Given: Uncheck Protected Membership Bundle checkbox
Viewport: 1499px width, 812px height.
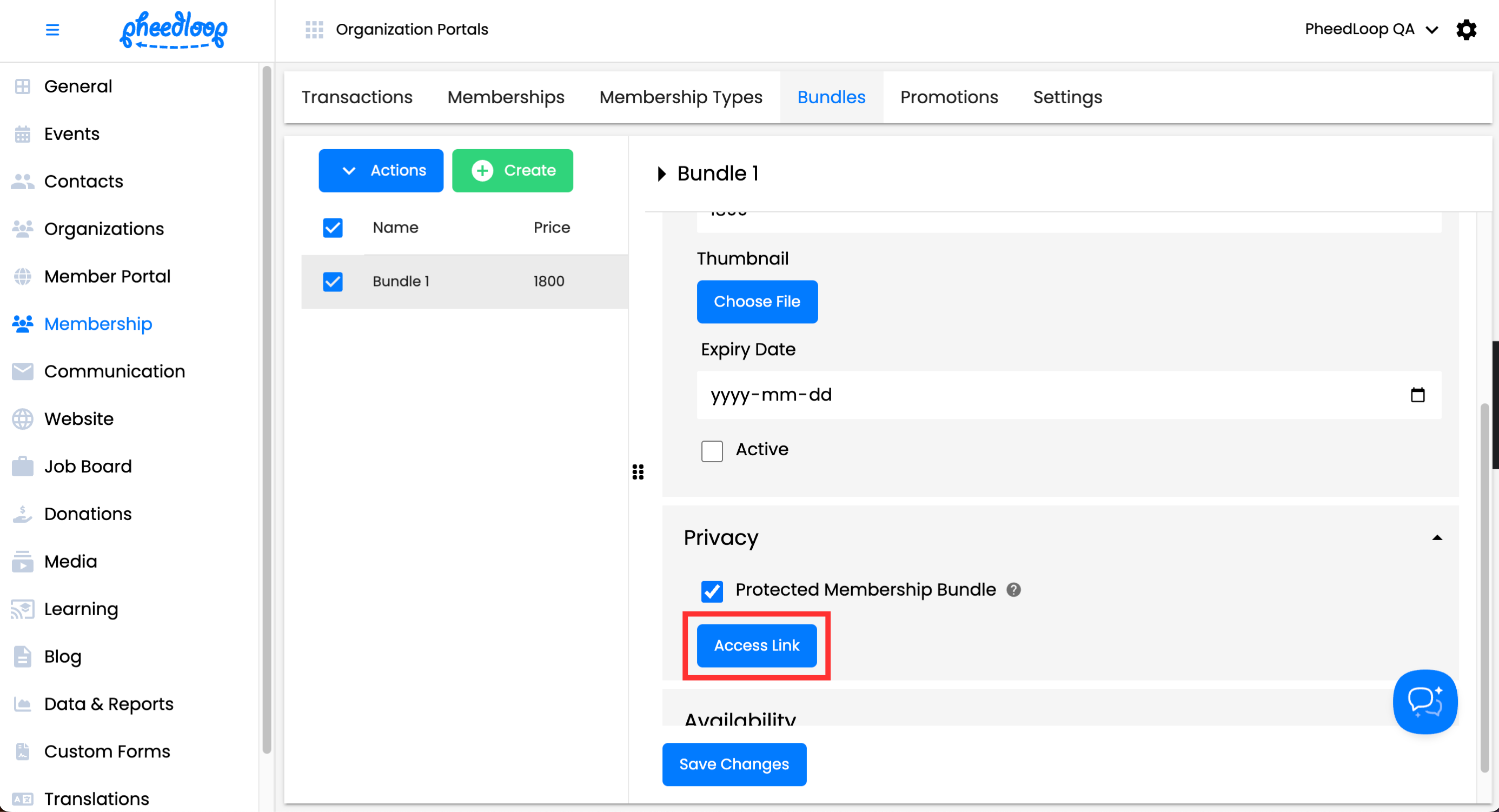Looking at the screenshot, I should pyautogui.click(x=712, y=591).
